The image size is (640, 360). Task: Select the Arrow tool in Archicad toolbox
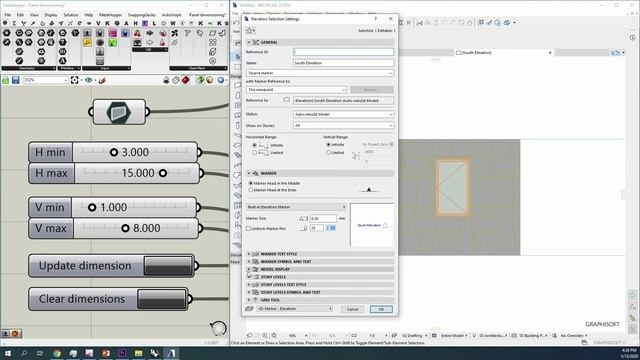tap(238, 56)
